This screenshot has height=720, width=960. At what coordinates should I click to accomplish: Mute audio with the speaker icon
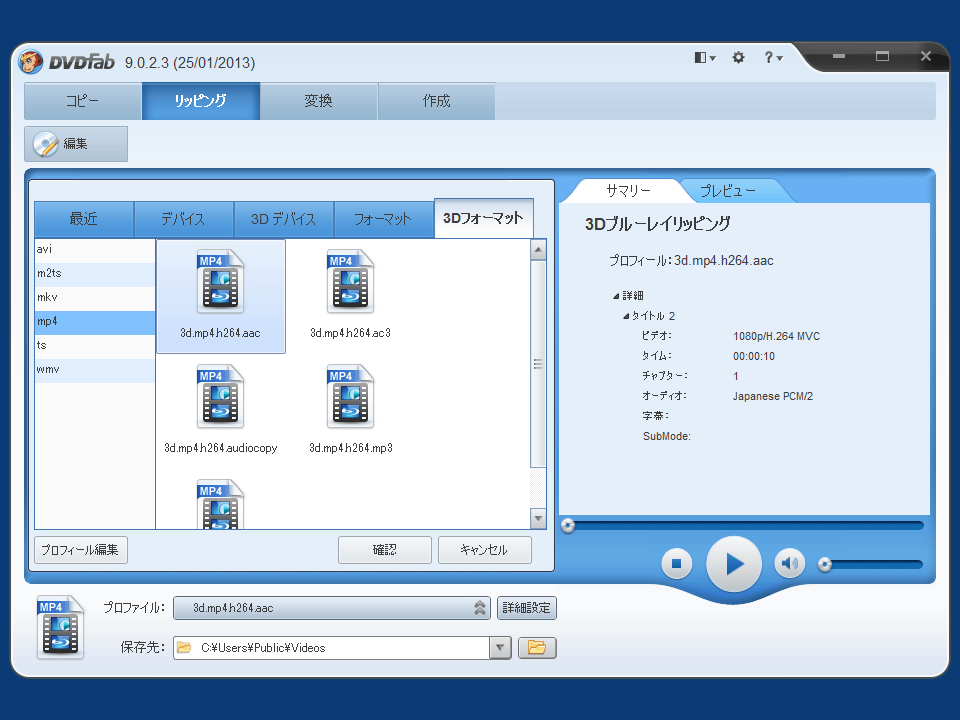click(790, 563)
